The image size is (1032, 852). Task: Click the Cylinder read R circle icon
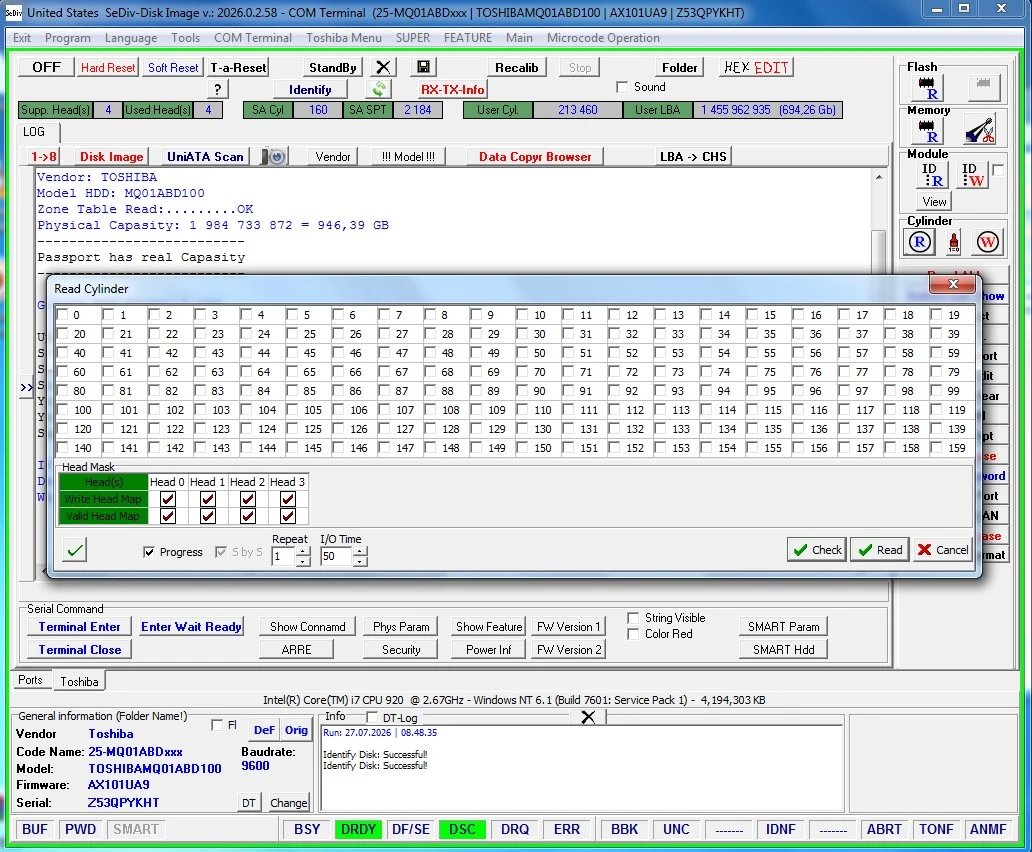coord(919,242)
